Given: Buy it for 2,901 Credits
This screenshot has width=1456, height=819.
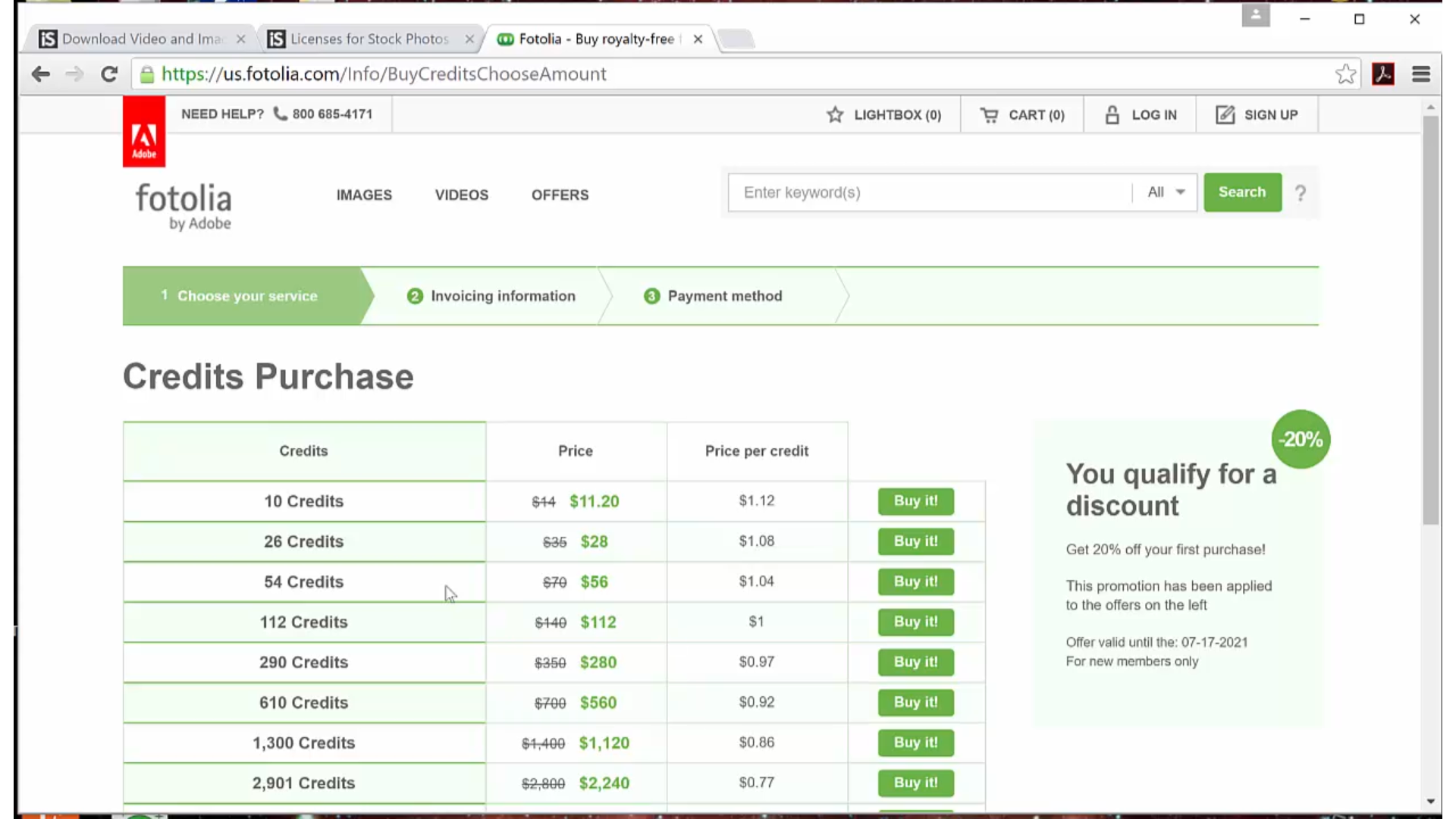Looking at the screenshot, I should [x=916, y=783].
